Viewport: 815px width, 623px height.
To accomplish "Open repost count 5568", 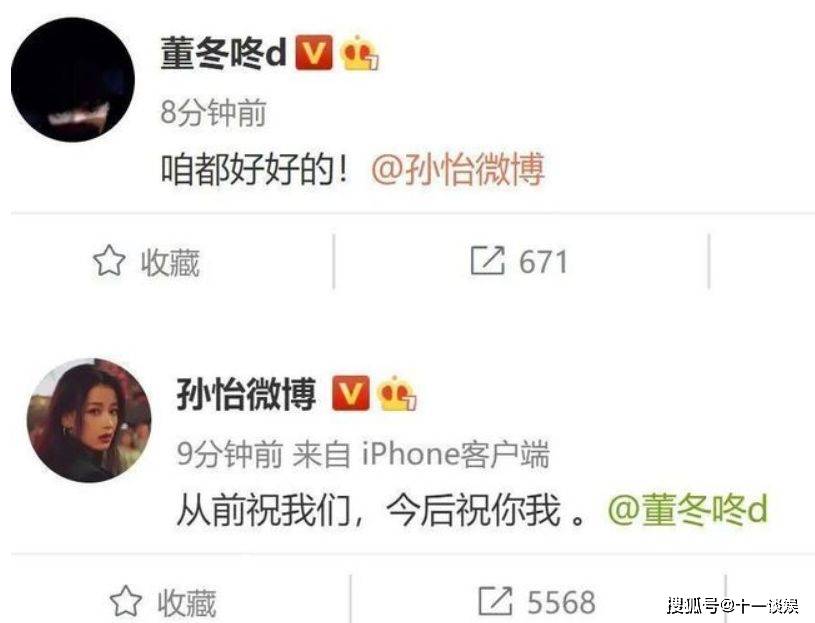I will (x=561, y=602).
